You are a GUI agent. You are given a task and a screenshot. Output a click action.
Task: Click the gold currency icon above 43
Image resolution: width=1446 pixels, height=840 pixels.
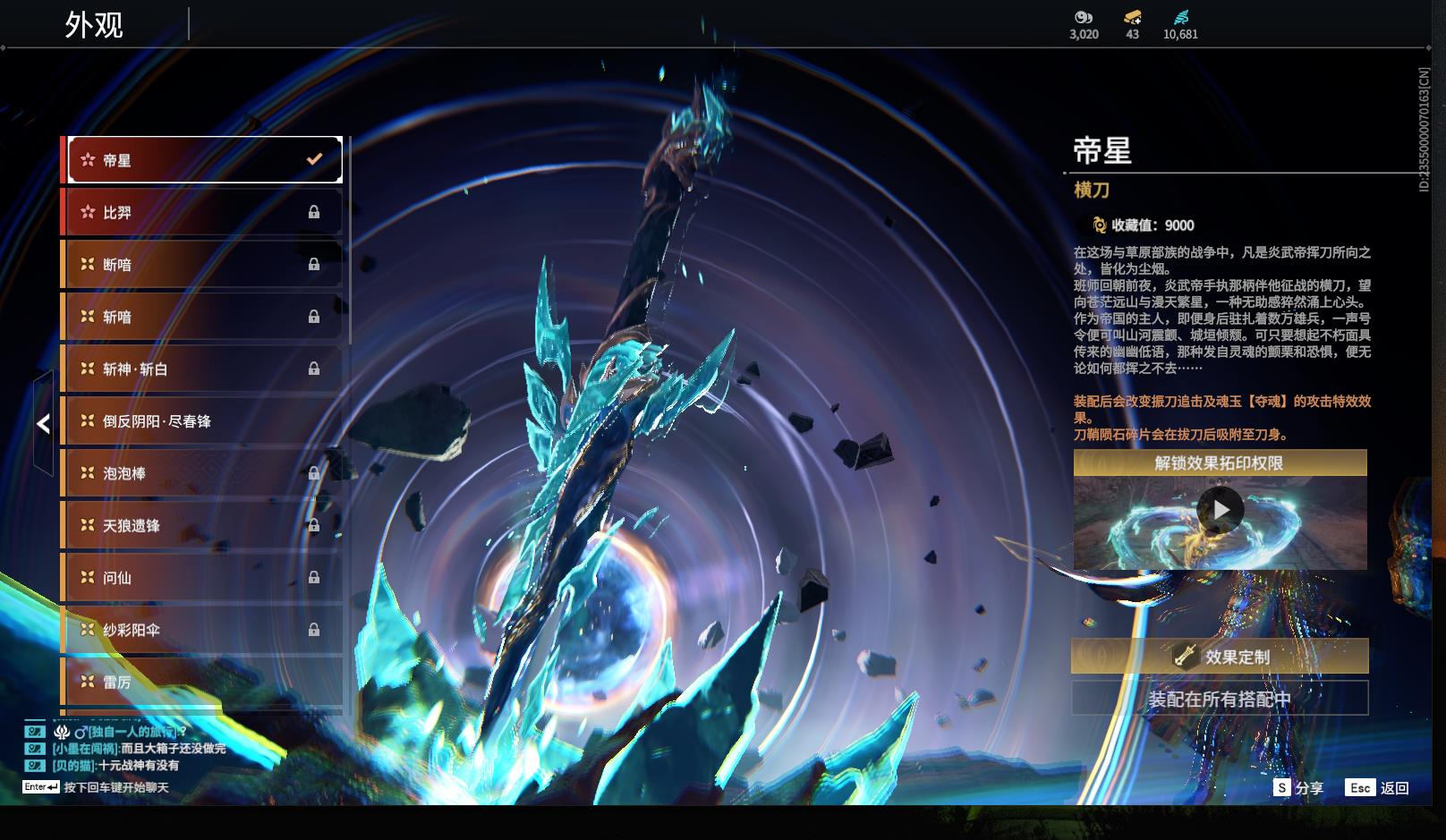point(1133,17)
